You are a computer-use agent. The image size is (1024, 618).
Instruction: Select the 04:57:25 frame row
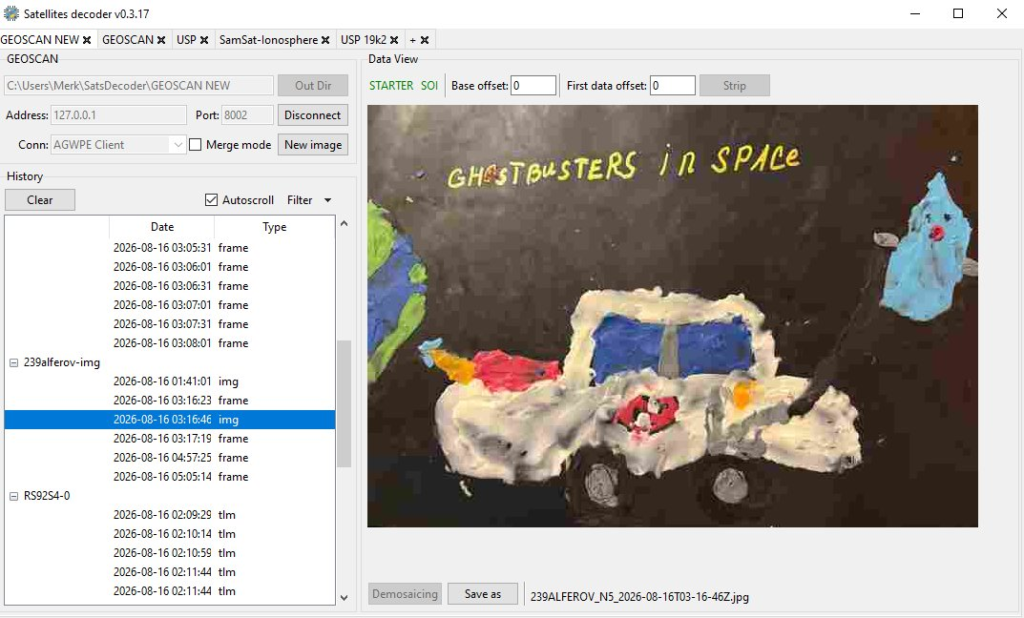pyautogui.click(x=170, y=458)
